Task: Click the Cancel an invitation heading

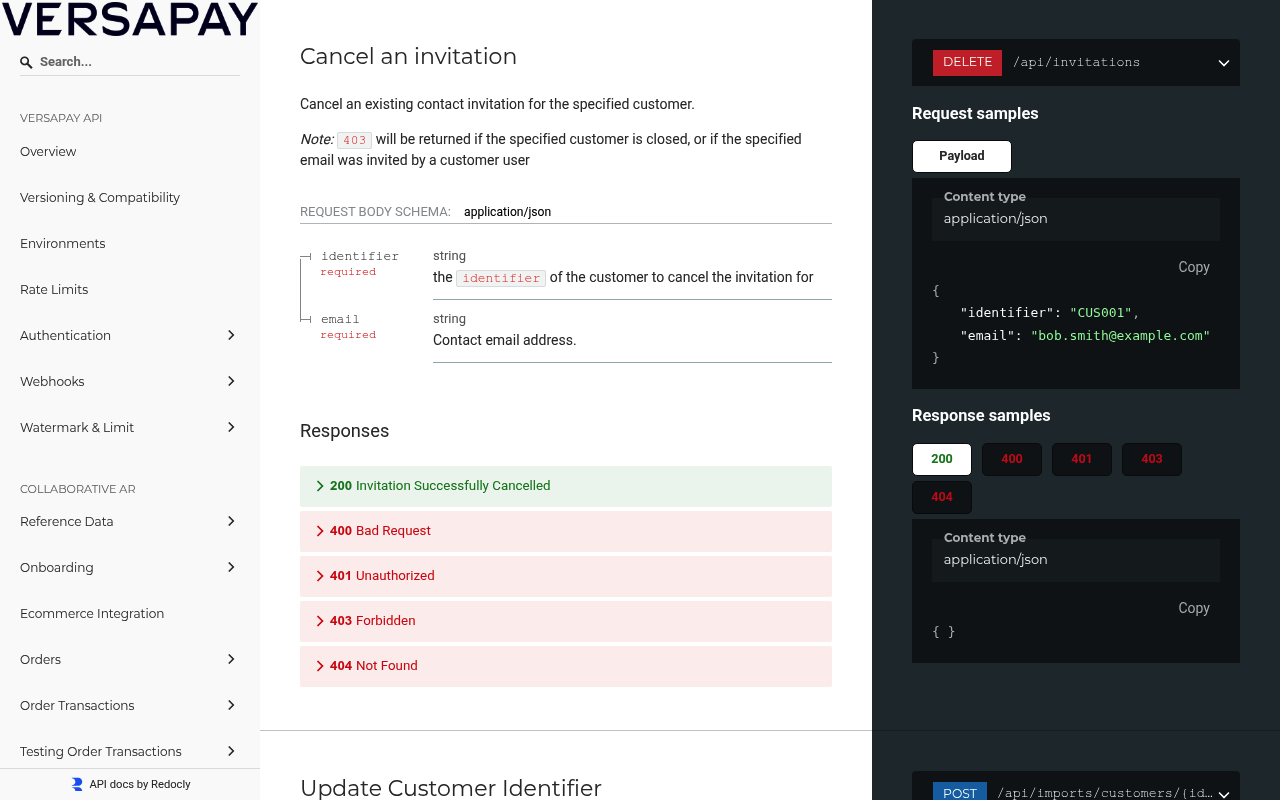Action: tap(408, 57)
